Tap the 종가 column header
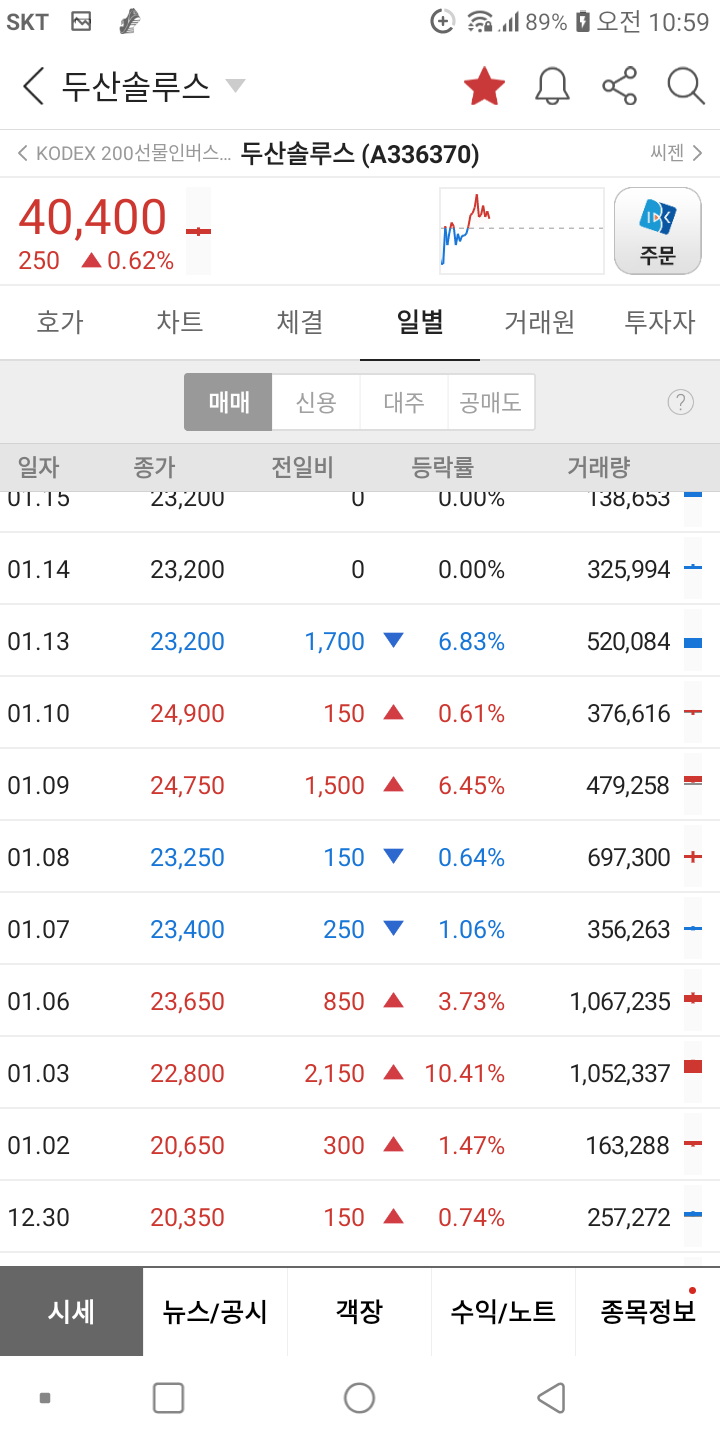 coord(154,467)
